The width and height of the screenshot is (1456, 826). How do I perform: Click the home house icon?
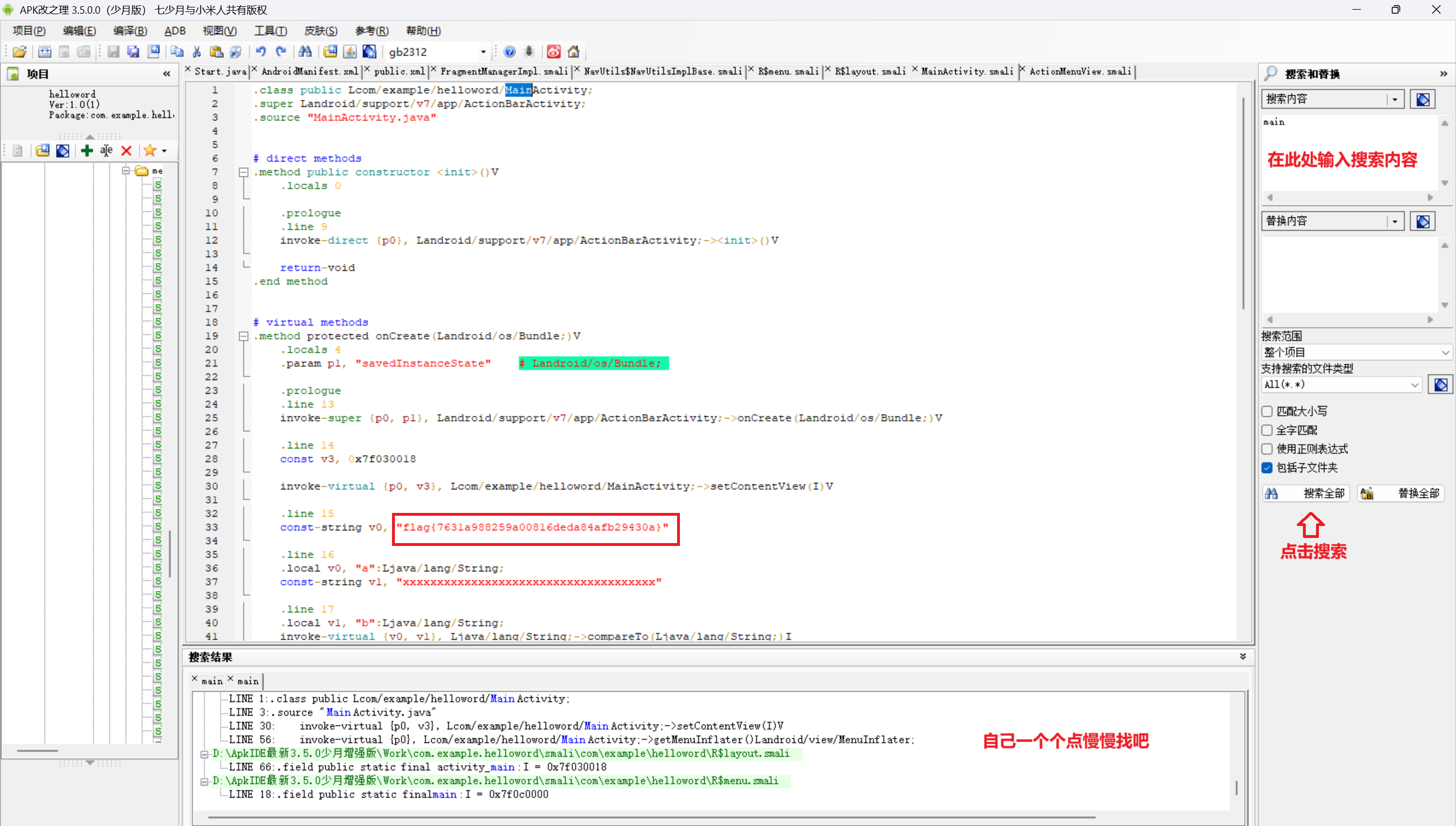[574, 52]
